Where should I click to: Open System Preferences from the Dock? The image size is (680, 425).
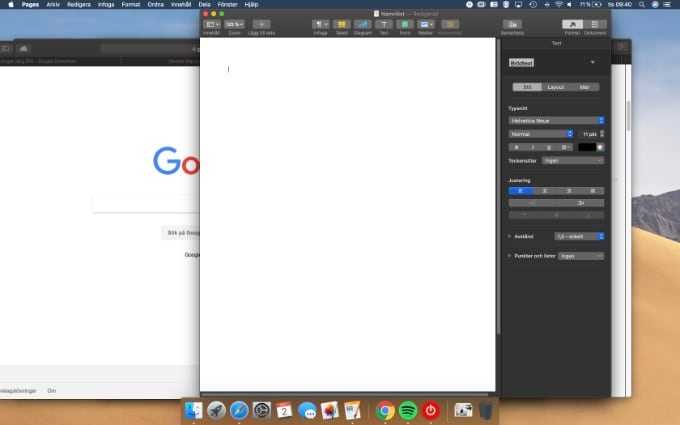coord(262,410)
